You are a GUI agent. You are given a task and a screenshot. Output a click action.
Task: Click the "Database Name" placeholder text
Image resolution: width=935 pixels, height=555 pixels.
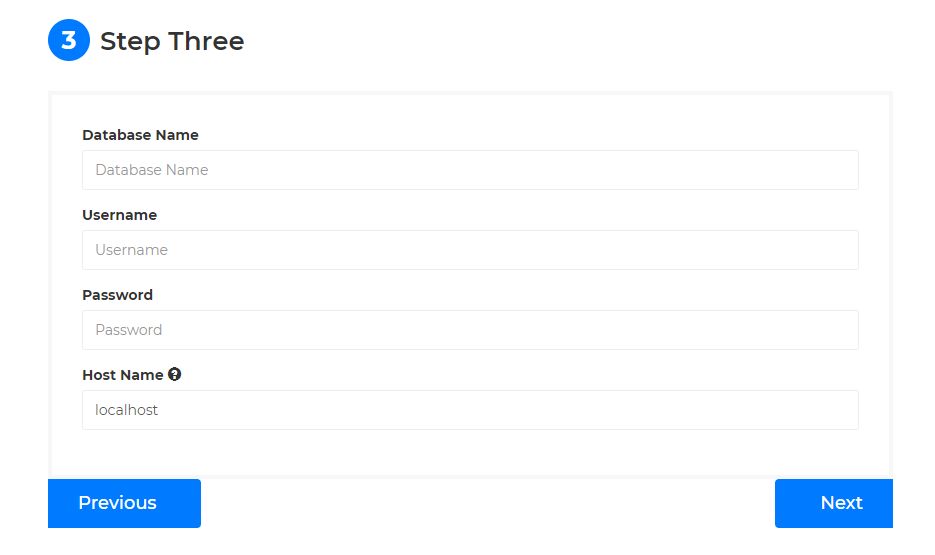(151, 170)
